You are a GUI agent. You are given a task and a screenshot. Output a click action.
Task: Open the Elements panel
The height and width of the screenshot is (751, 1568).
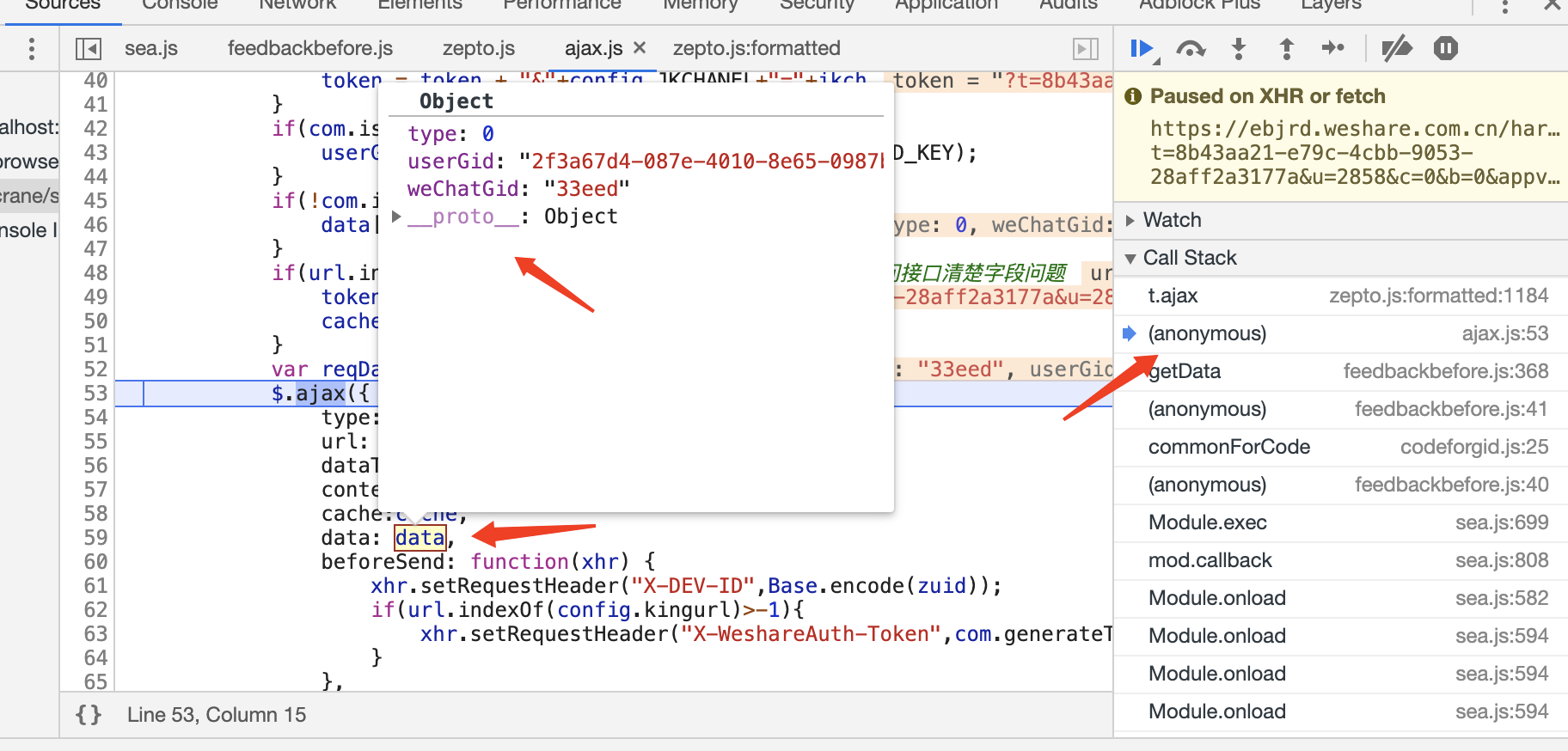(420, 5)
